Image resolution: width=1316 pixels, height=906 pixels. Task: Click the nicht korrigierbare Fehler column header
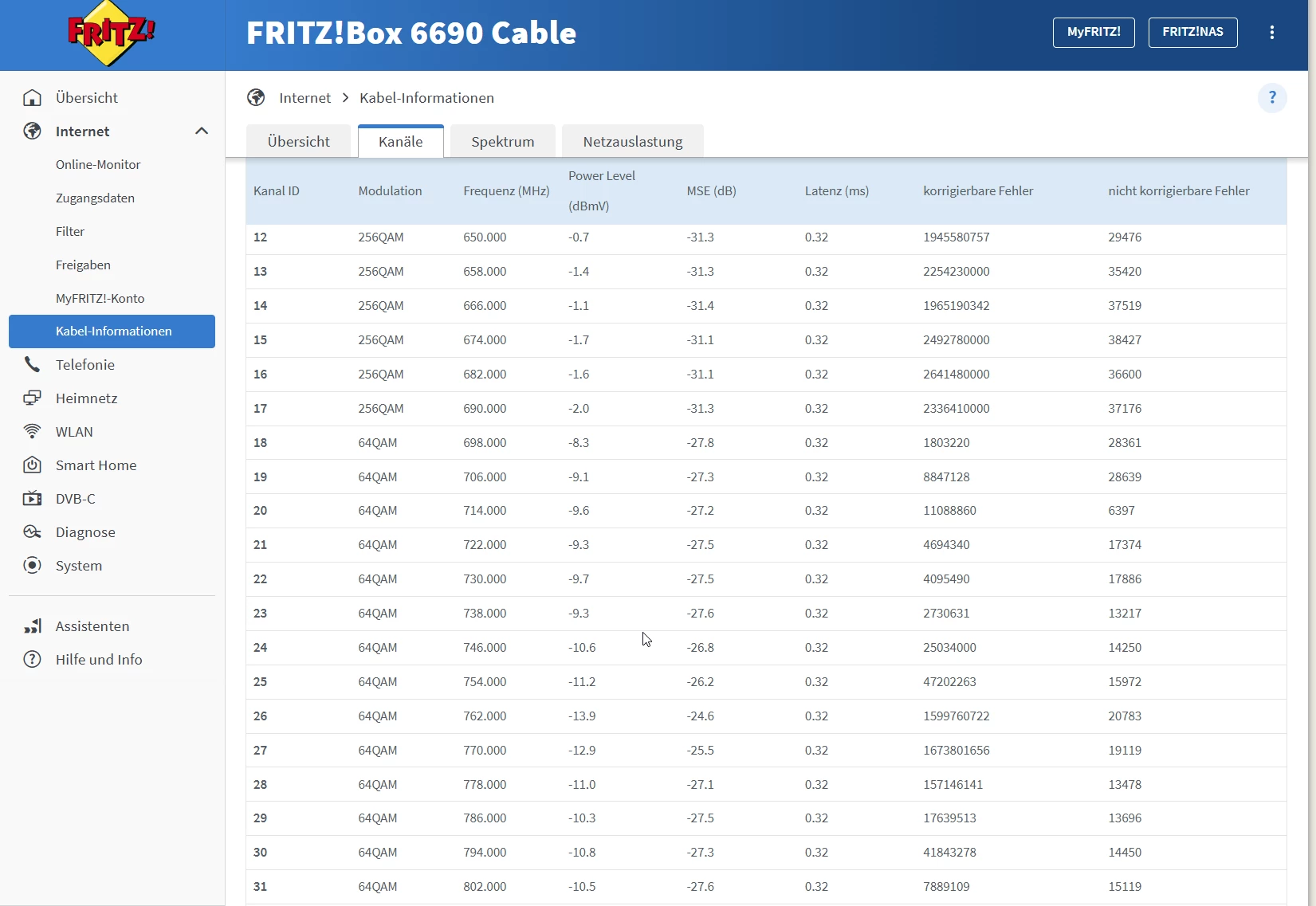[1179, 191]
